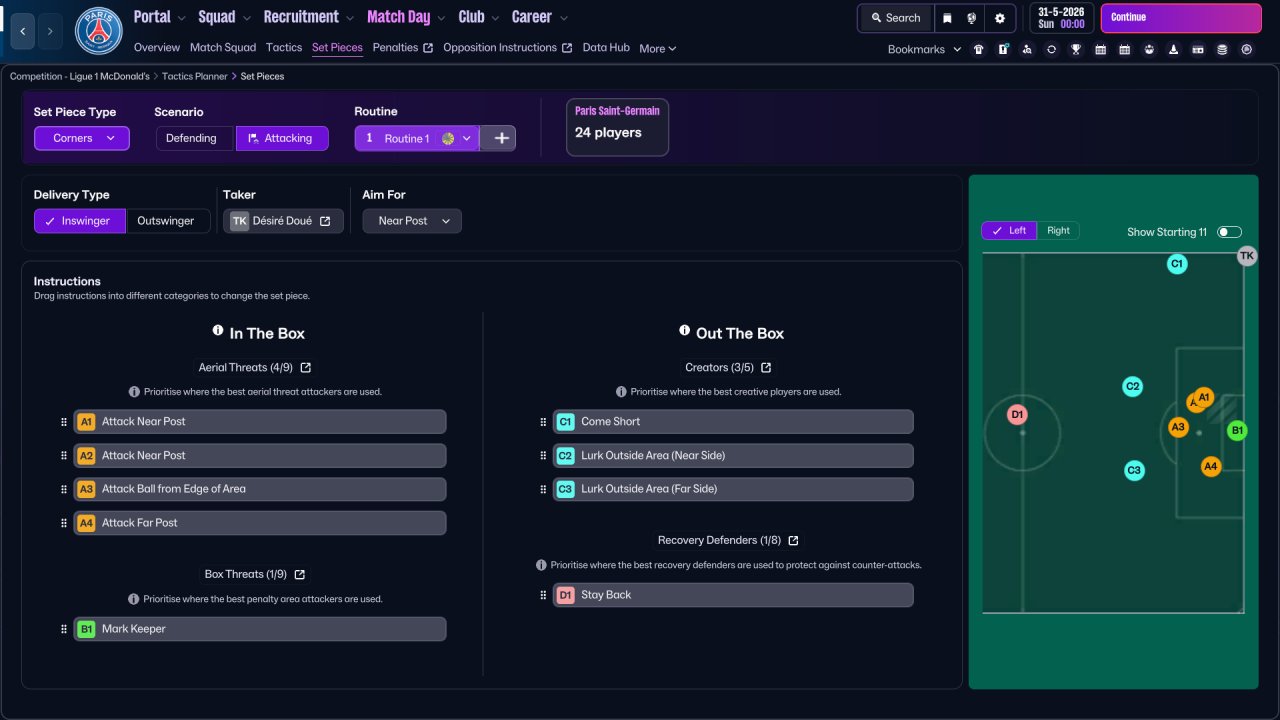Open the Paris Saint-Germain 24 players card
The height and width of the screenshot is (720, 1280).
point(617,127)
